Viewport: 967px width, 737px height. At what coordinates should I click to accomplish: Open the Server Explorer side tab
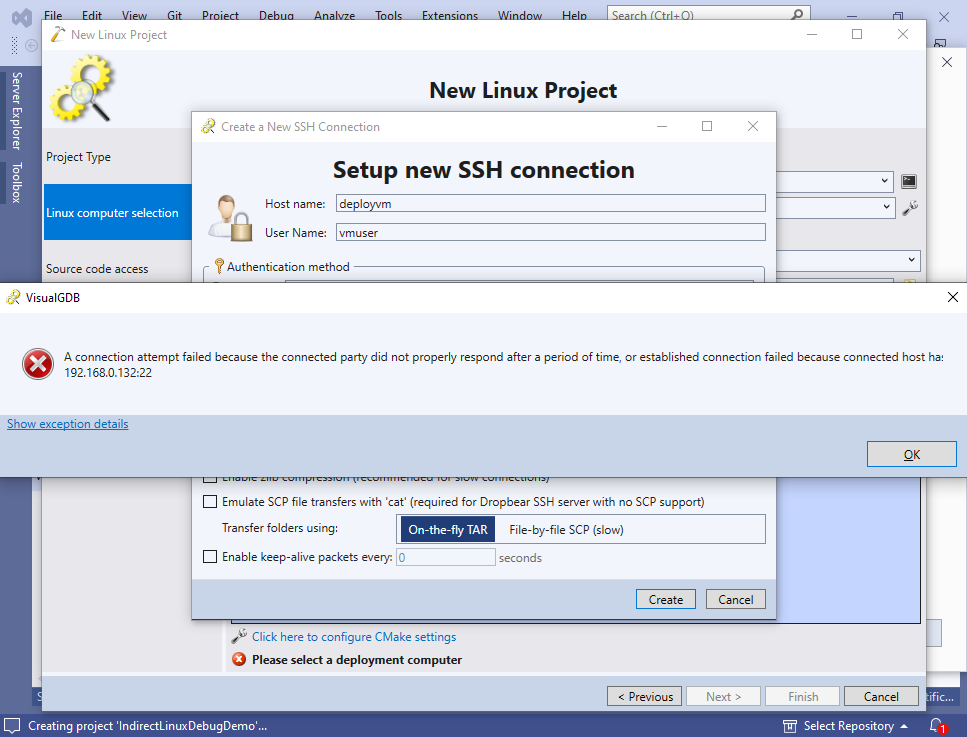[17, 110]
